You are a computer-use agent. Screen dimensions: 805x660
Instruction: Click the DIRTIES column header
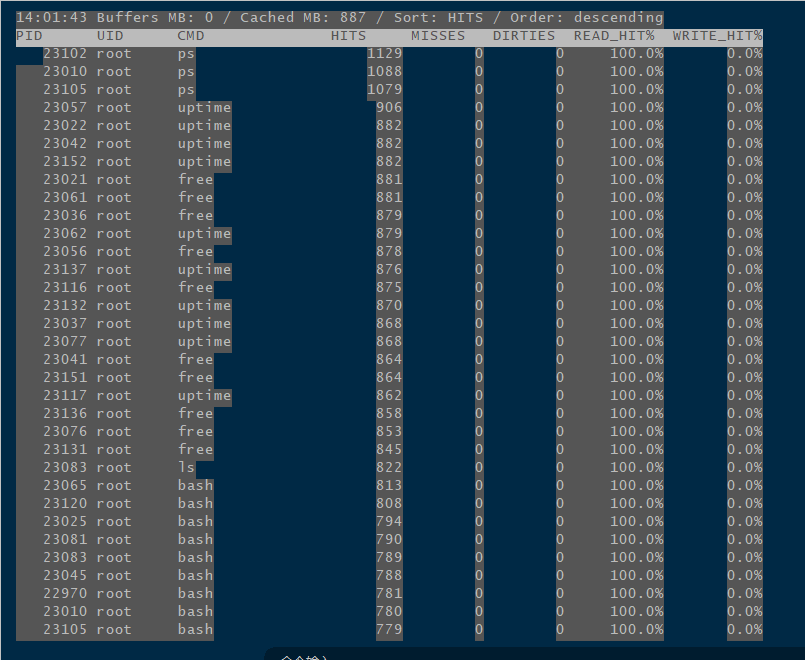(x=524, y=36)
